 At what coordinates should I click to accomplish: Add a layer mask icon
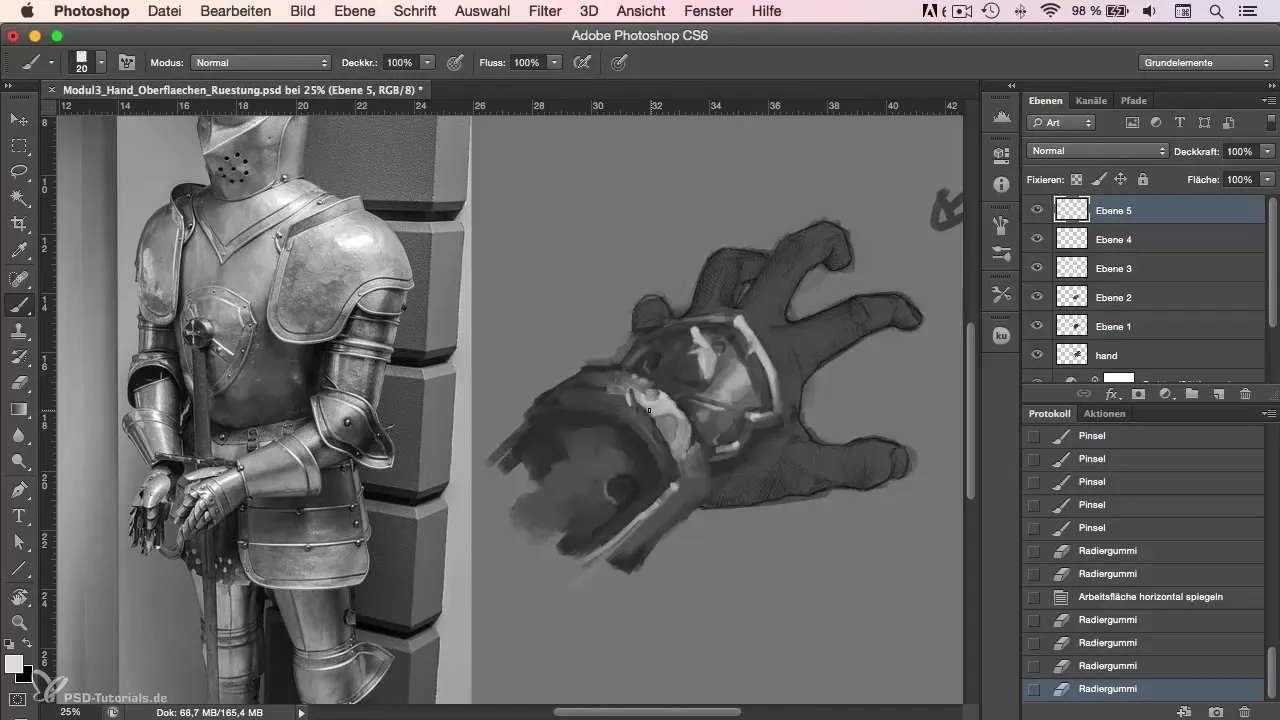pyautogui.click(x=1138, y=394)
